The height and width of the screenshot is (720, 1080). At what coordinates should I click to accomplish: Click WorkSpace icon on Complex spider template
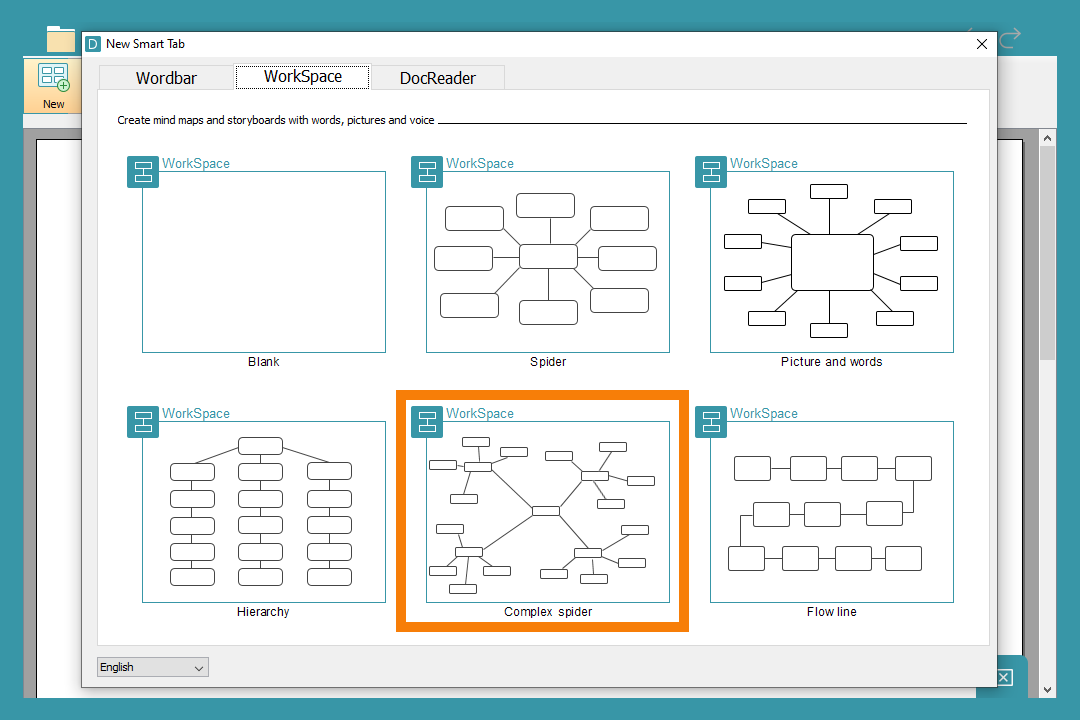point(427,421)
